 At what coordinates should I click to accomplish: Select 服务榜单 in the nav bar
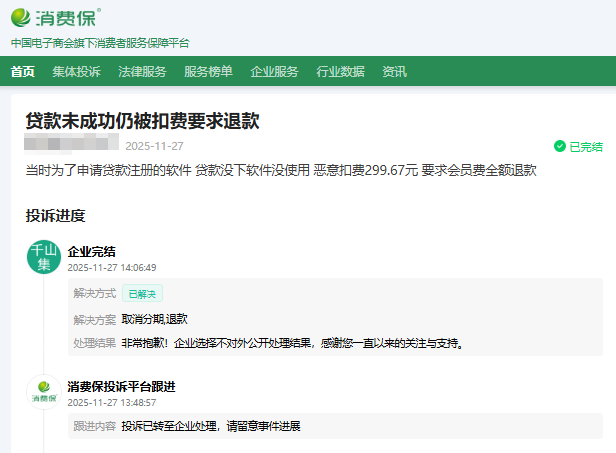pos(208,72)
